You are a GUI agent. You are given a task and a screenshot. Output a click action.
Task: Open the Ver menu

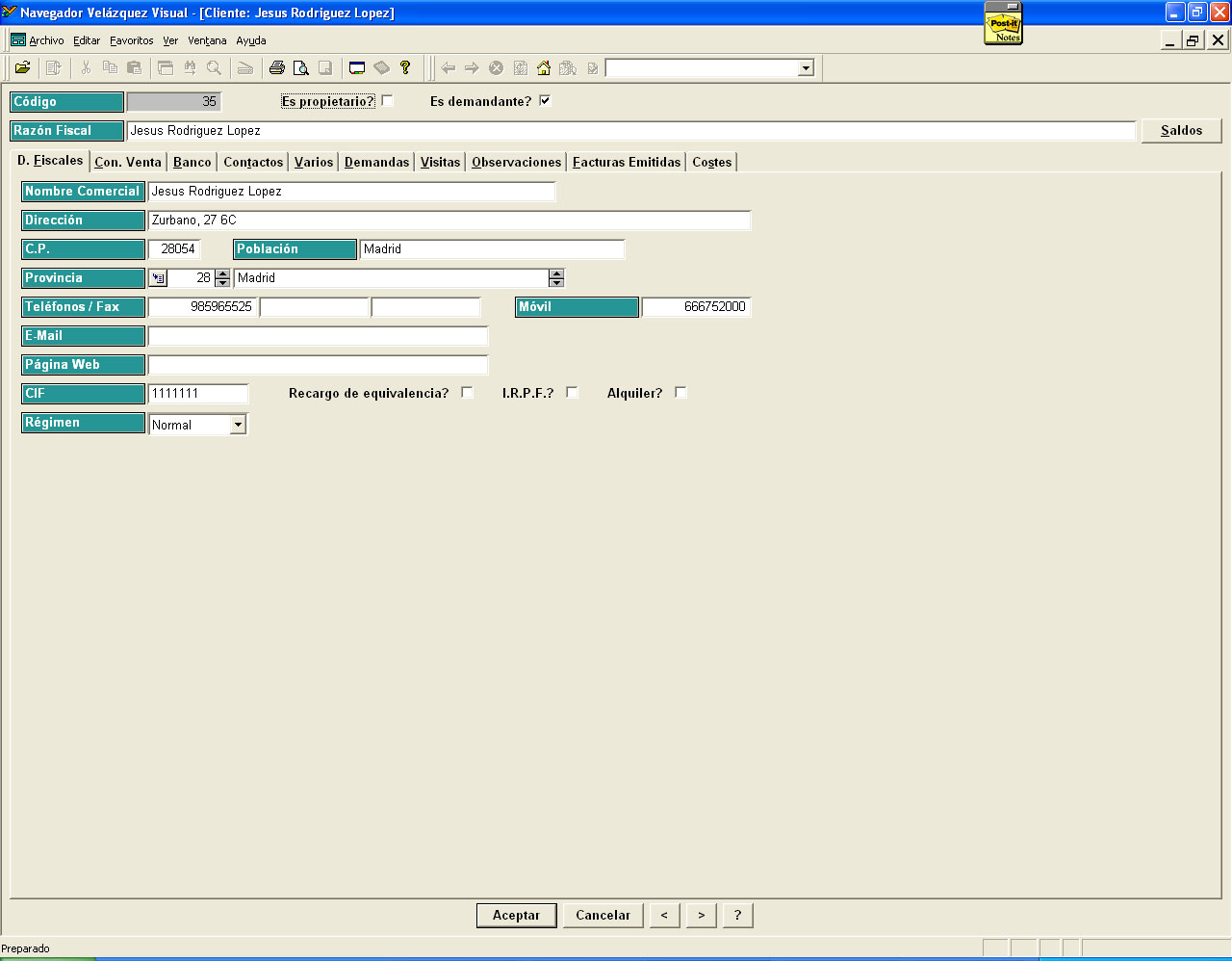point(170,40)
